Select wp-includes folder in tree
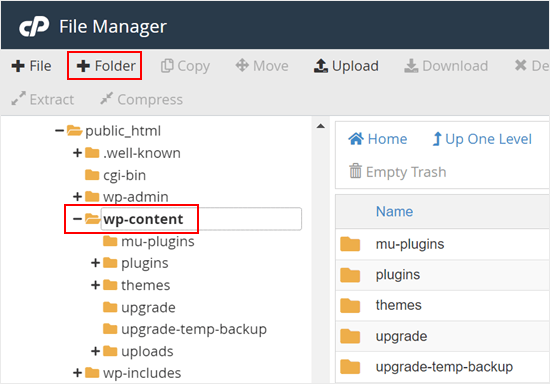The image size is (550, 384). tap(142, 373)
